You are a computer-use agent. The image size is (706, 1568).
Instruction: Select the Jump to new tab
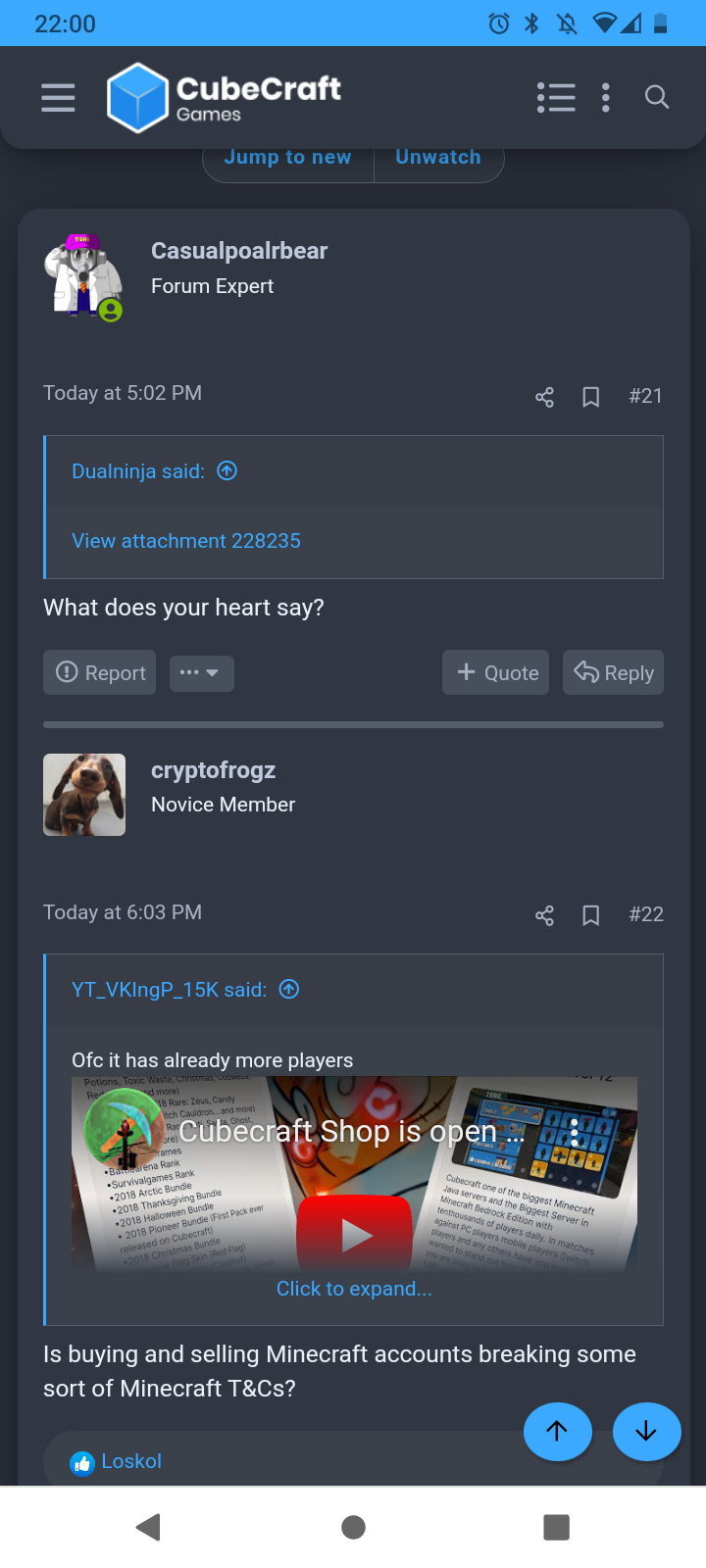pos(287,158)
